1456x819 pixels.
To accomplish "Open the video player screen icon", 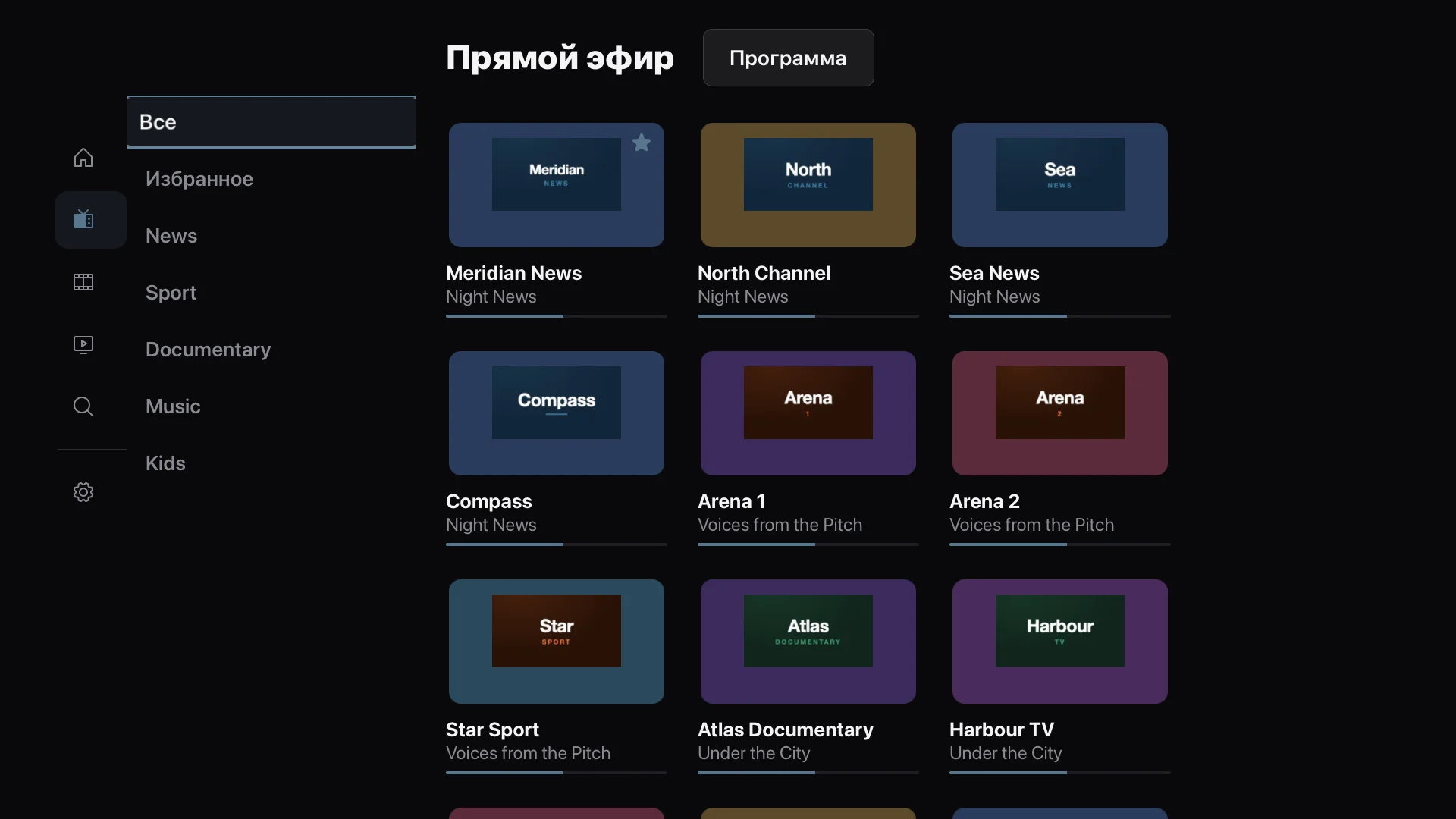I will (83, 345).
